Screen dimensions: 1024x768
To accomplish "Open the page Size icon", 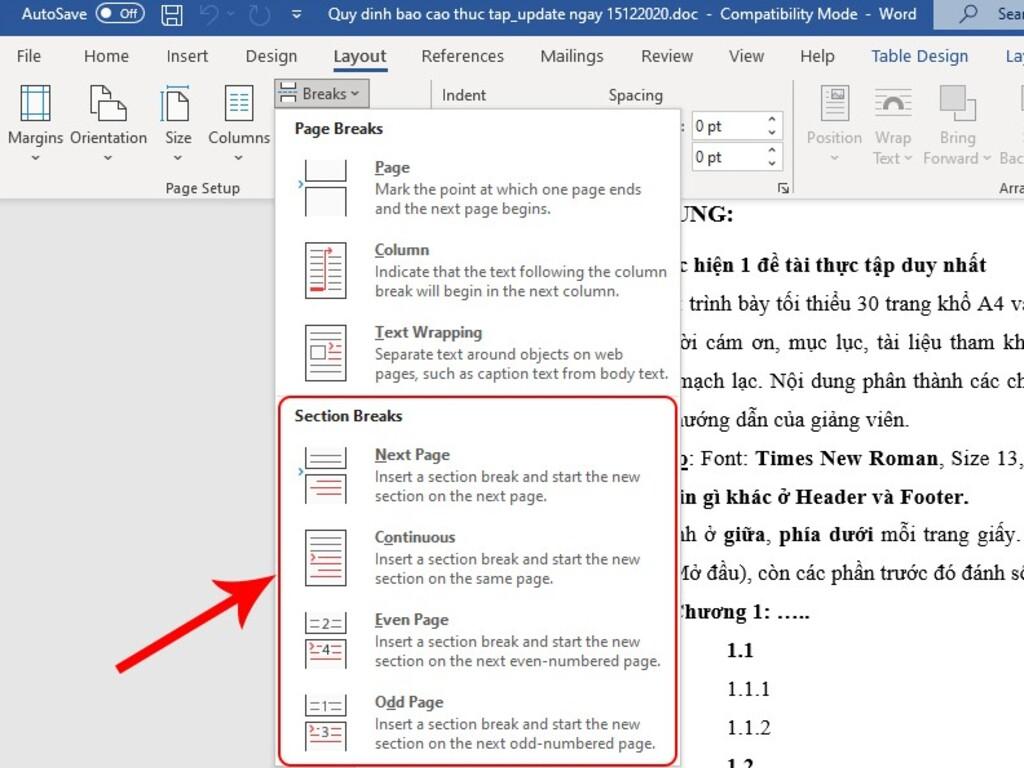I will (178, 104).
